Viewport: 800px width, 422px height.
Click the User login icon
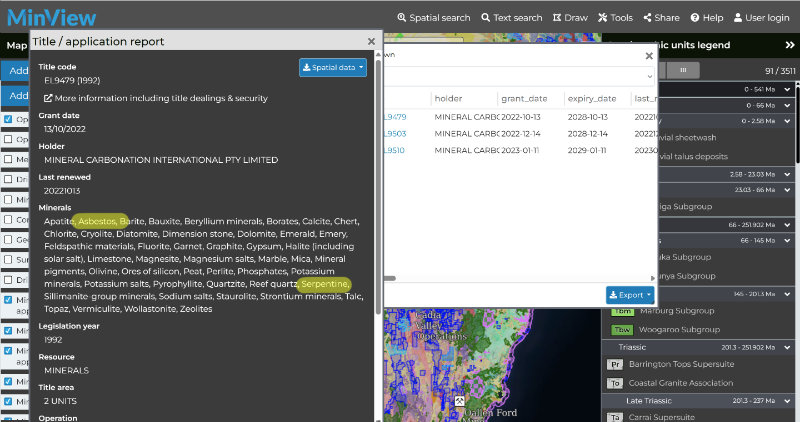tap(738, 18)
